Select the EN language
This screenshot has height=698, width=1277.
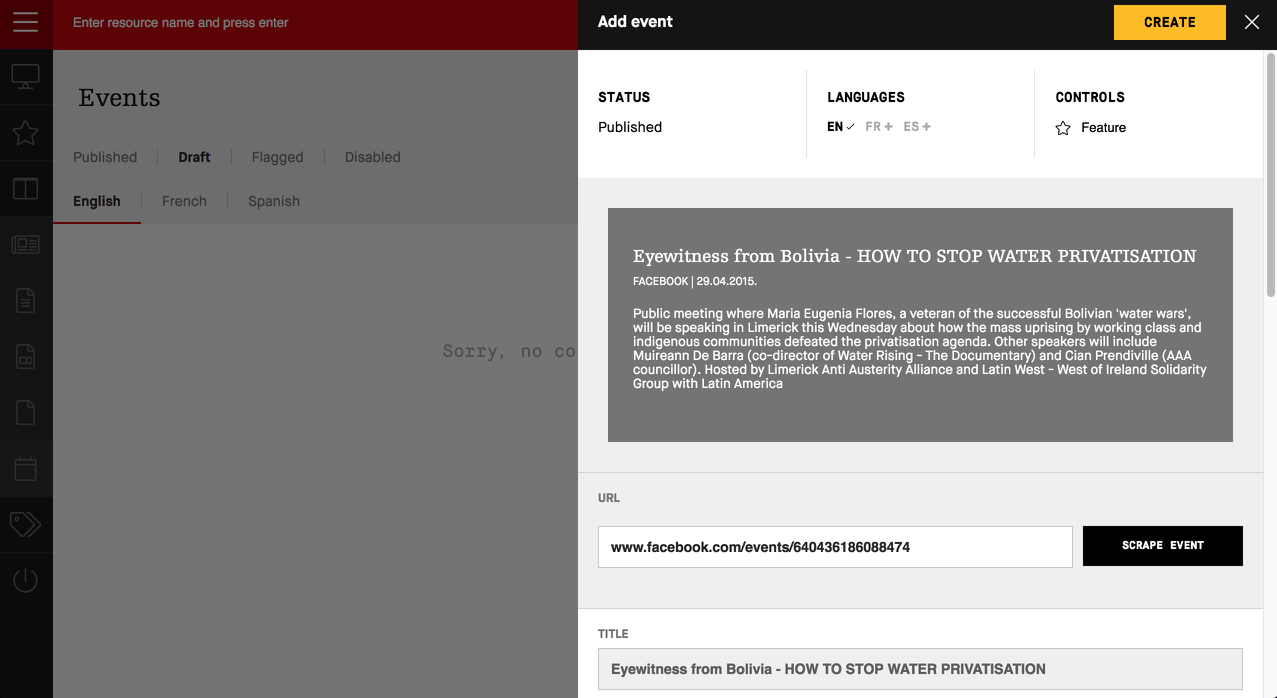(x=841, y=127)
